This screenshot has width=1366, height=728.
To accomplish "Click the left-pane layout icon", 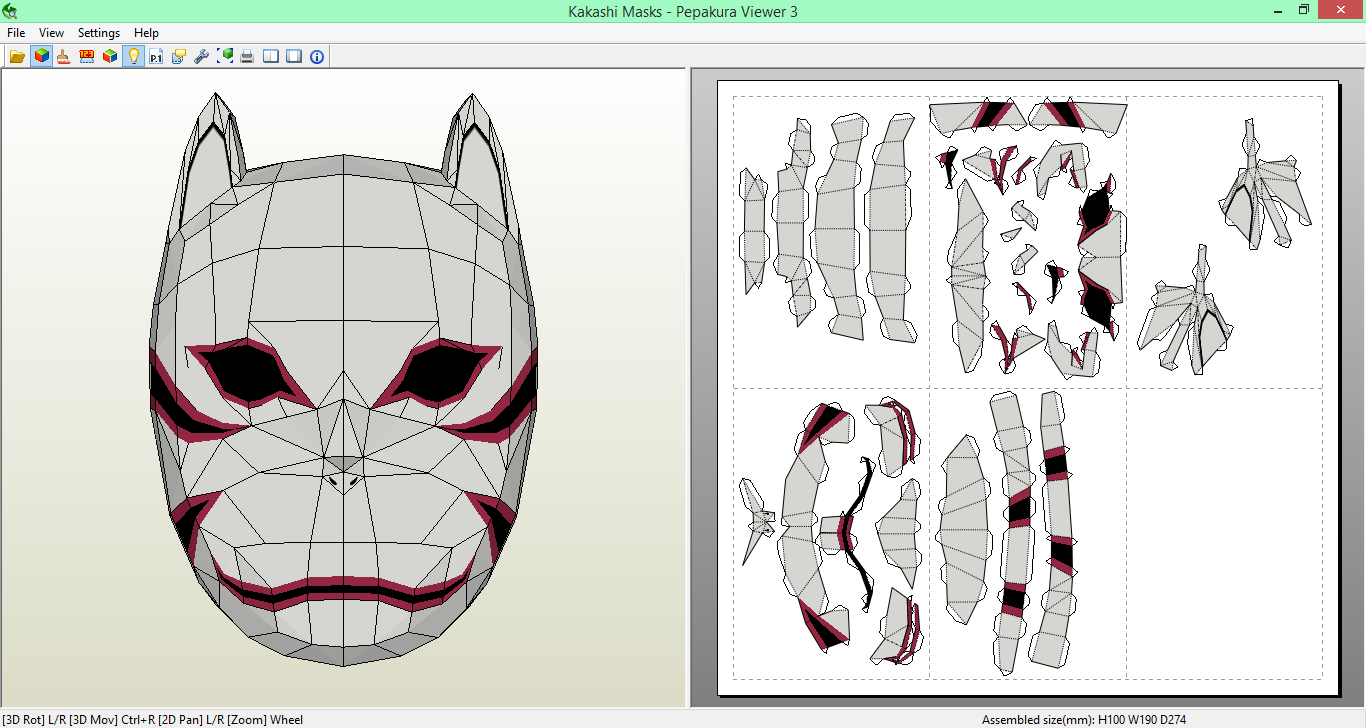I will [x=271, y=56].
